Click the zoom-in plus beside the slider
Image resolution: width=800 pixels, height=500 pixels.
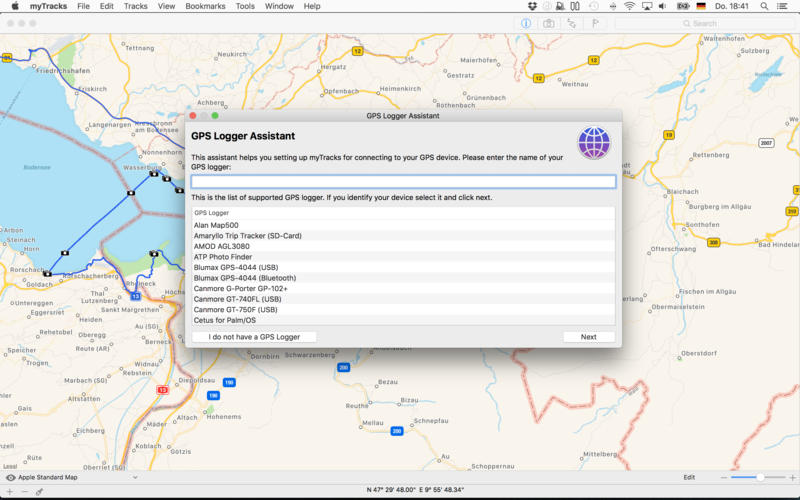point(792,478)
